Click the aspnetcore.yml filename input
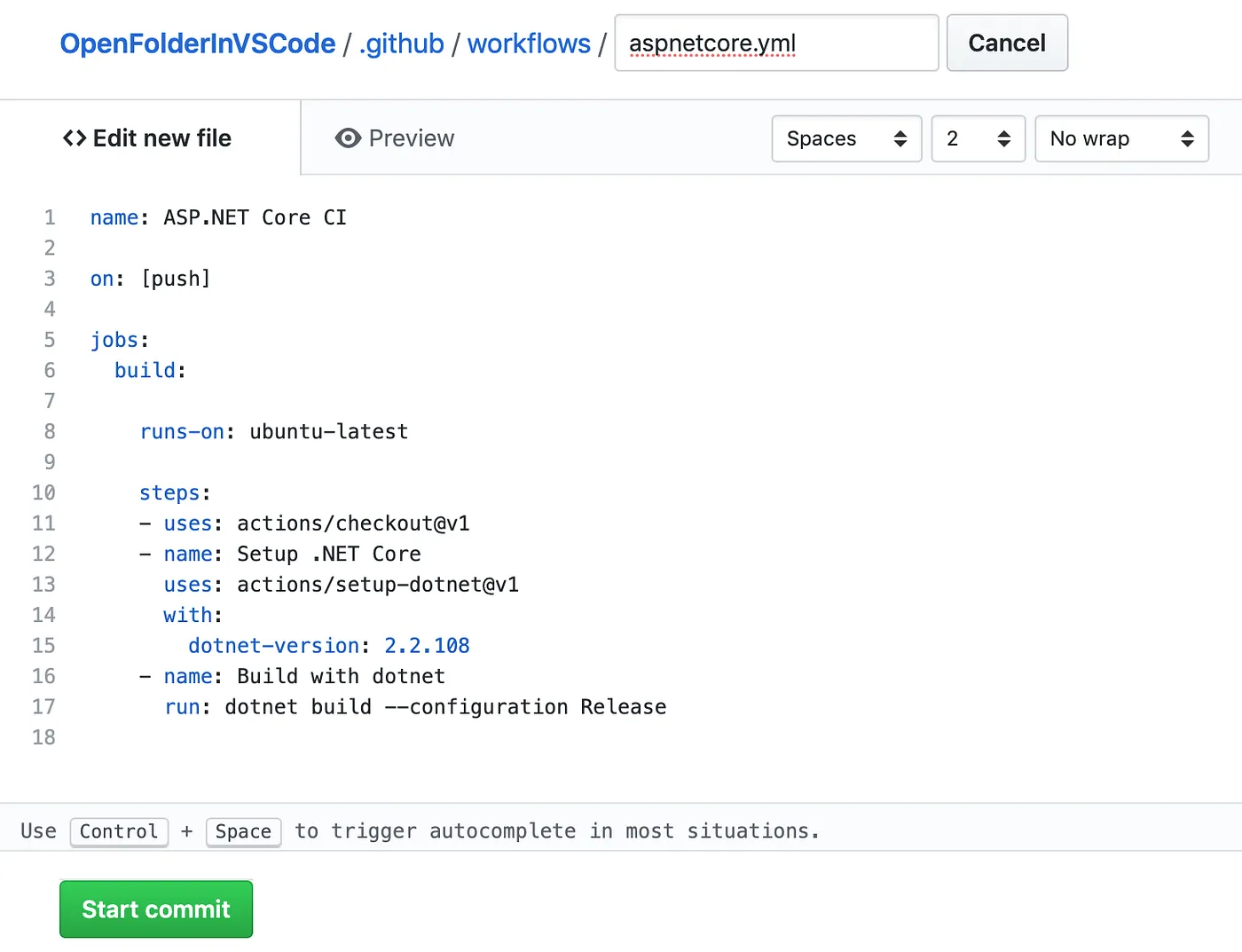Screen dimensions: 1242x952 tap(775, 43)
